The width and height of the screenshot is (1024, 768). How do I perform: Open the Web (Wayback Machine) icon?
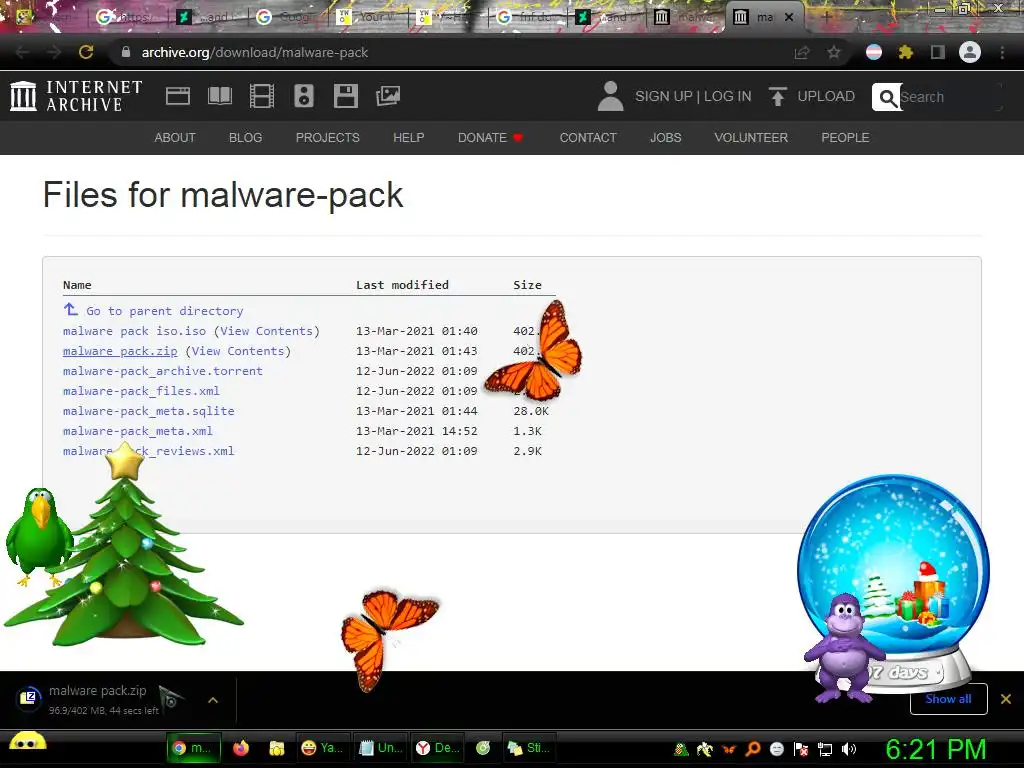pyautogui.click(x=178, y=96)
